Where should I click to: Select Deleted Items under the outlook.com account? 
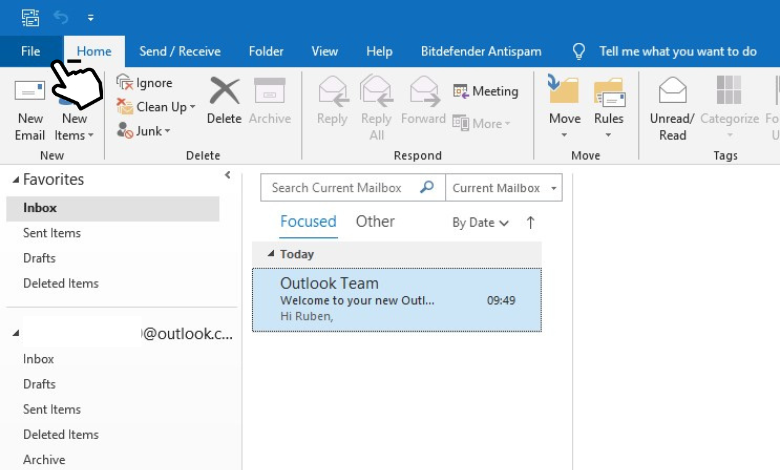click(61, 435)
